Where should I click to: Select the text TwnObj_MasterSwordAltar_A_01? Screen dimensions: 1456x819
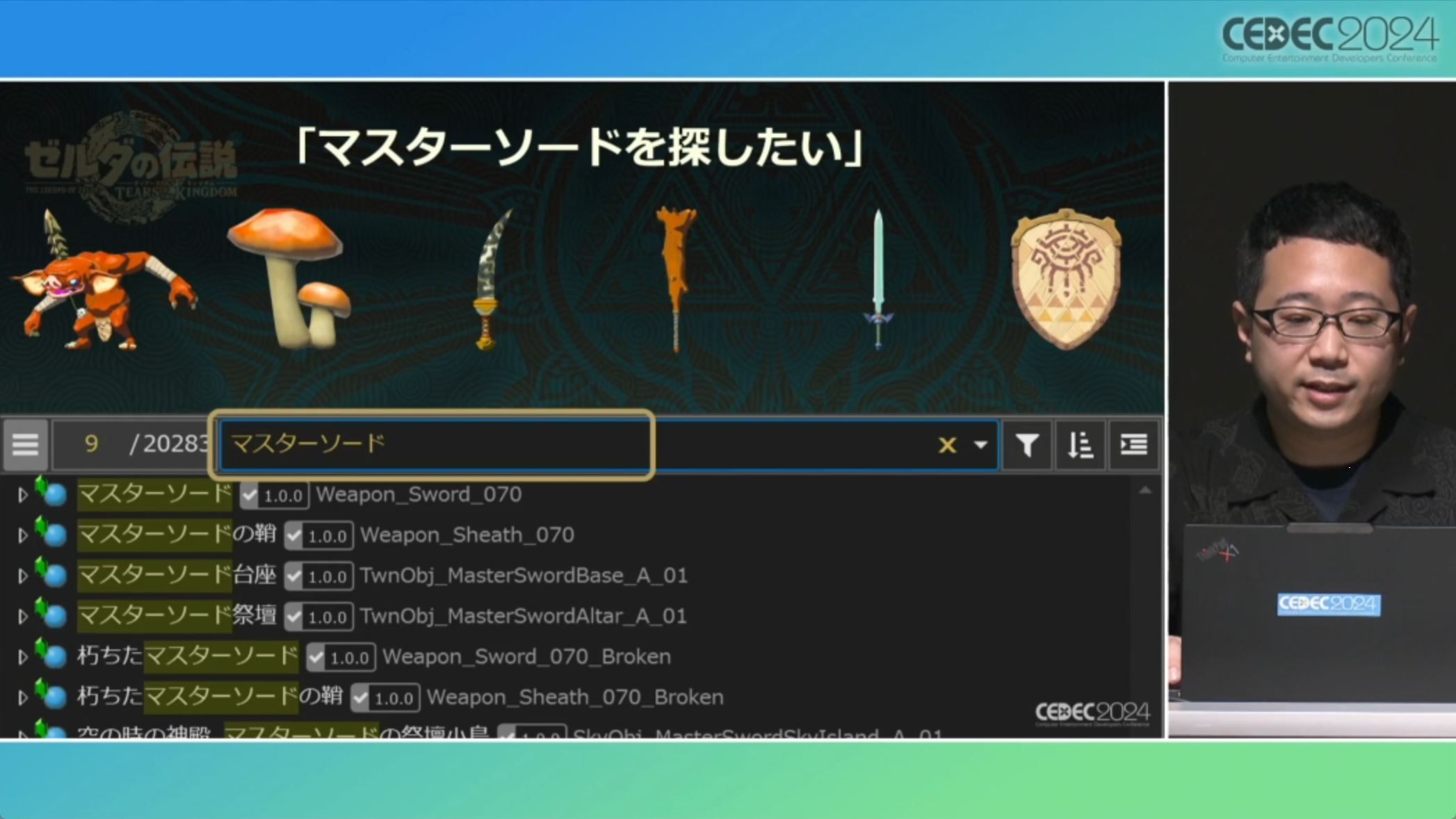click(524, 616)
